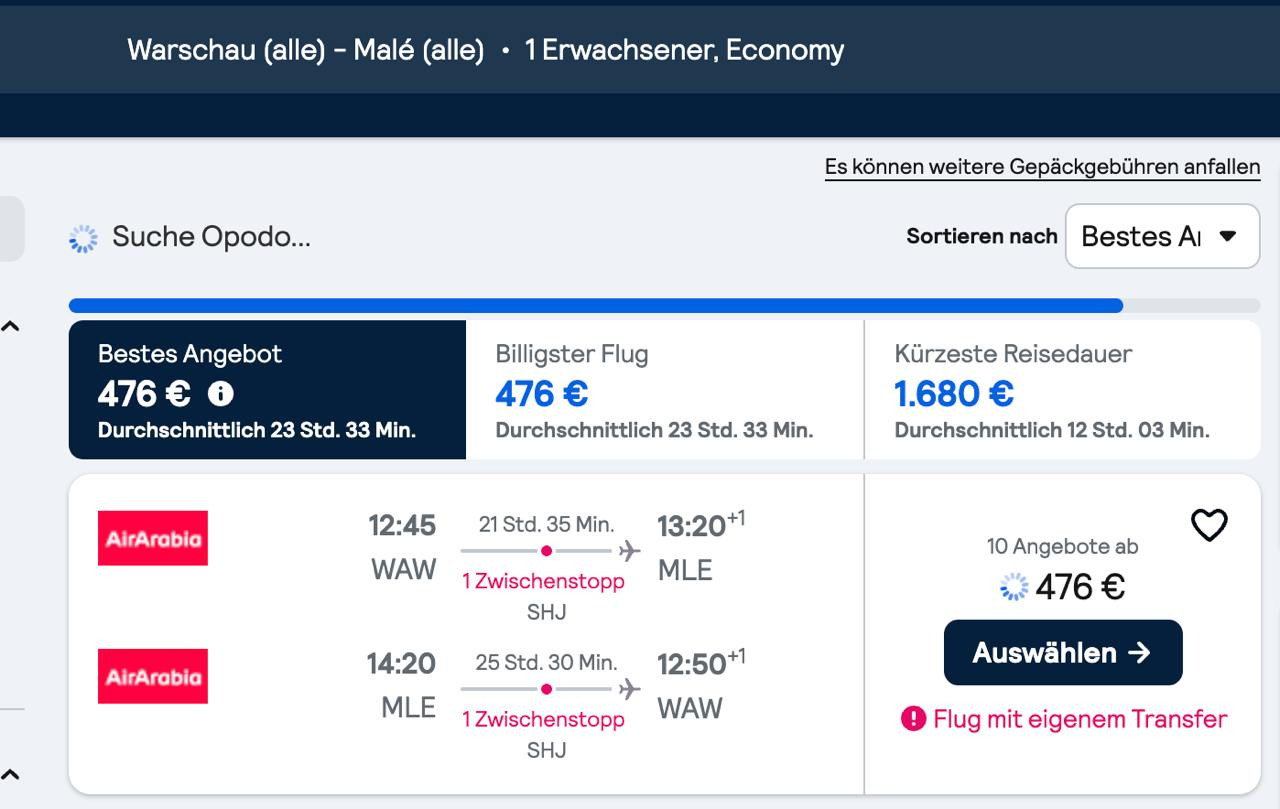Click the AirArabia logo on return flight
Screen dimensions: 1280x809
point(153,676)
